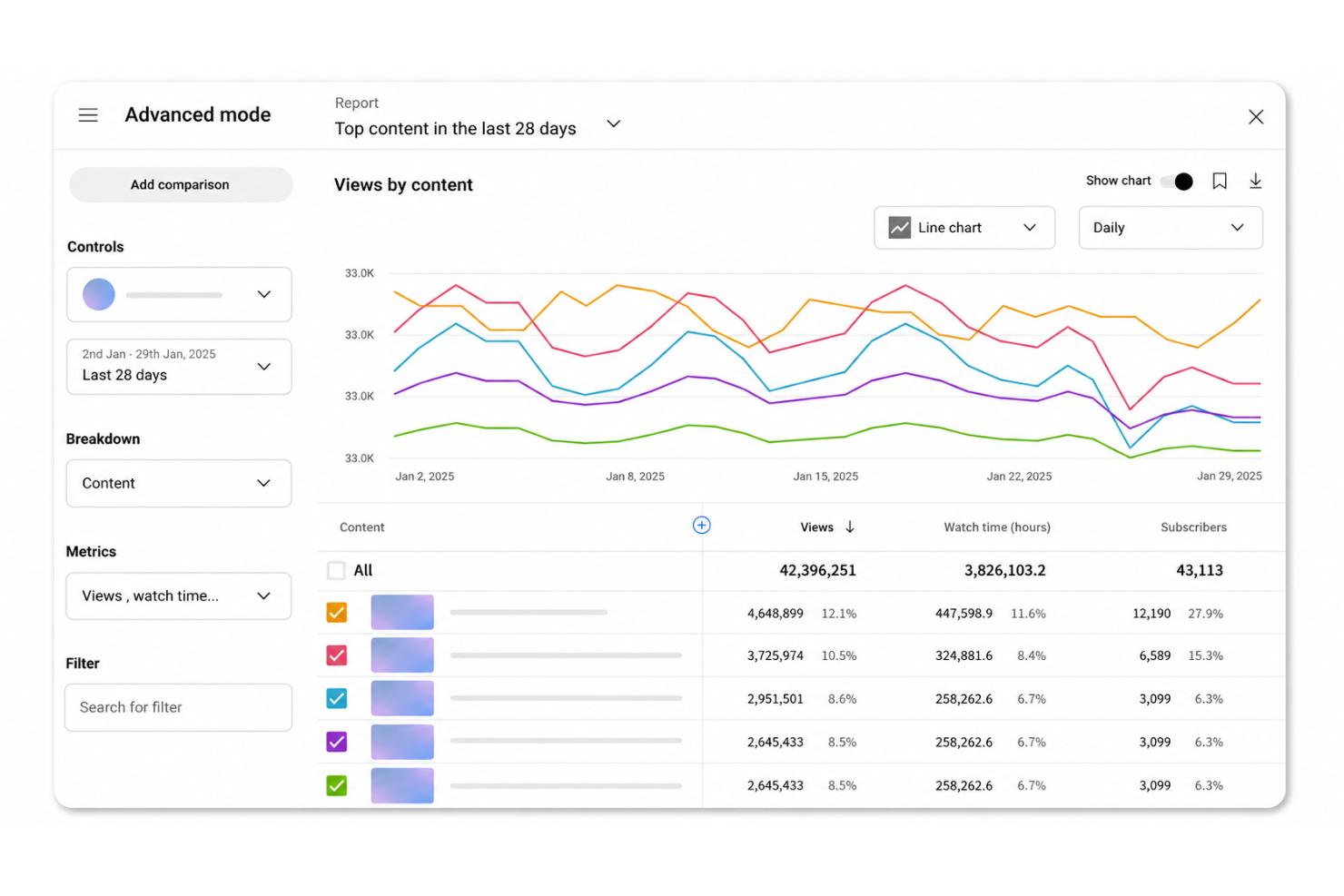Image resolution: width=1344 pixels, height=896 pixels.
Task: Open the thumbnail with 2,951,501 views
Action: 402,698
